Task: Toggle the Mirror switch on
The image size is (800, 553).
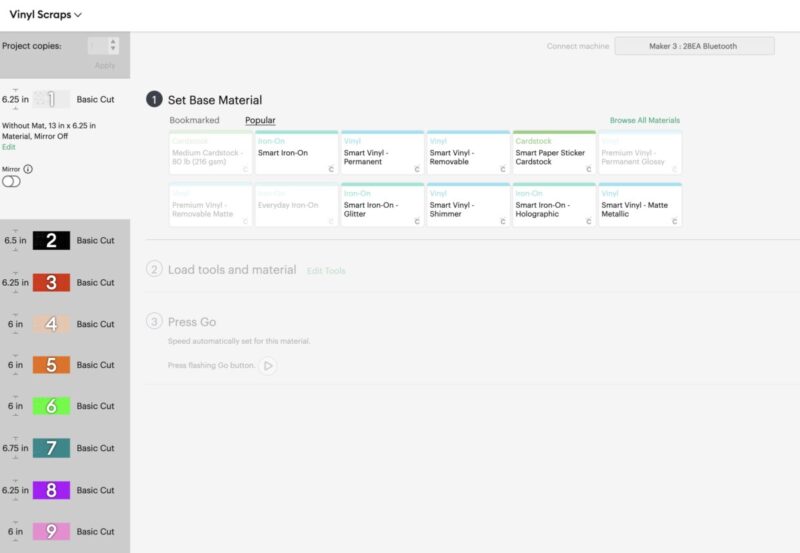Action: pos(11,182)
